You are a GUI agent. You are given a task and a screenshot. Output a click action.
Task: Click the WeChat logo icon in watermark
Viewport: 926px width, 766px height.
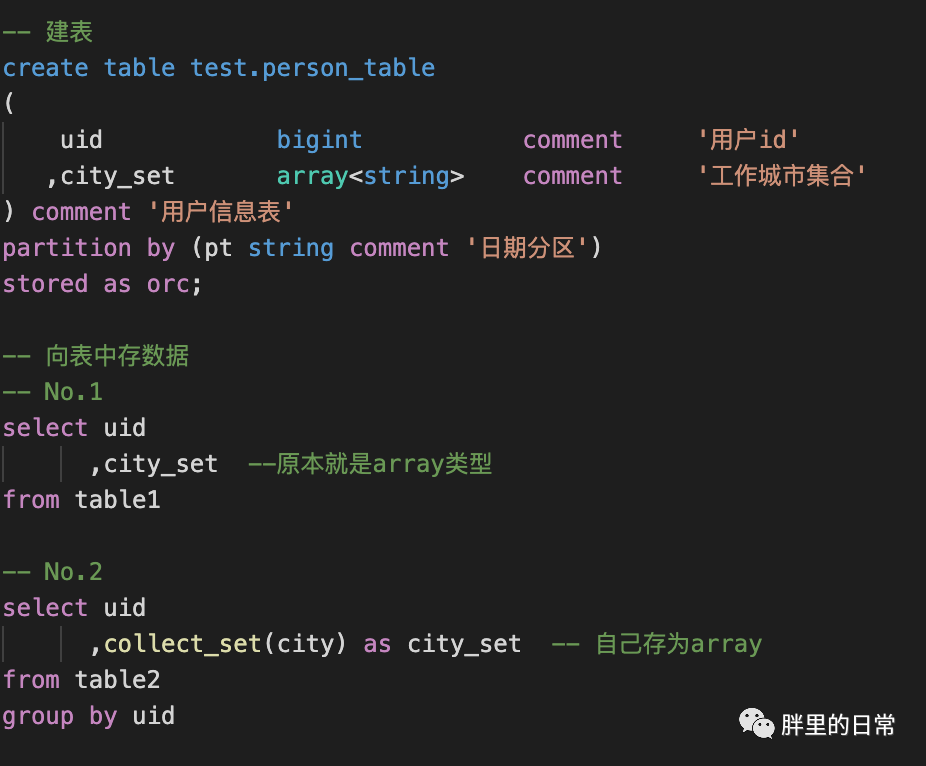(757, 723)
